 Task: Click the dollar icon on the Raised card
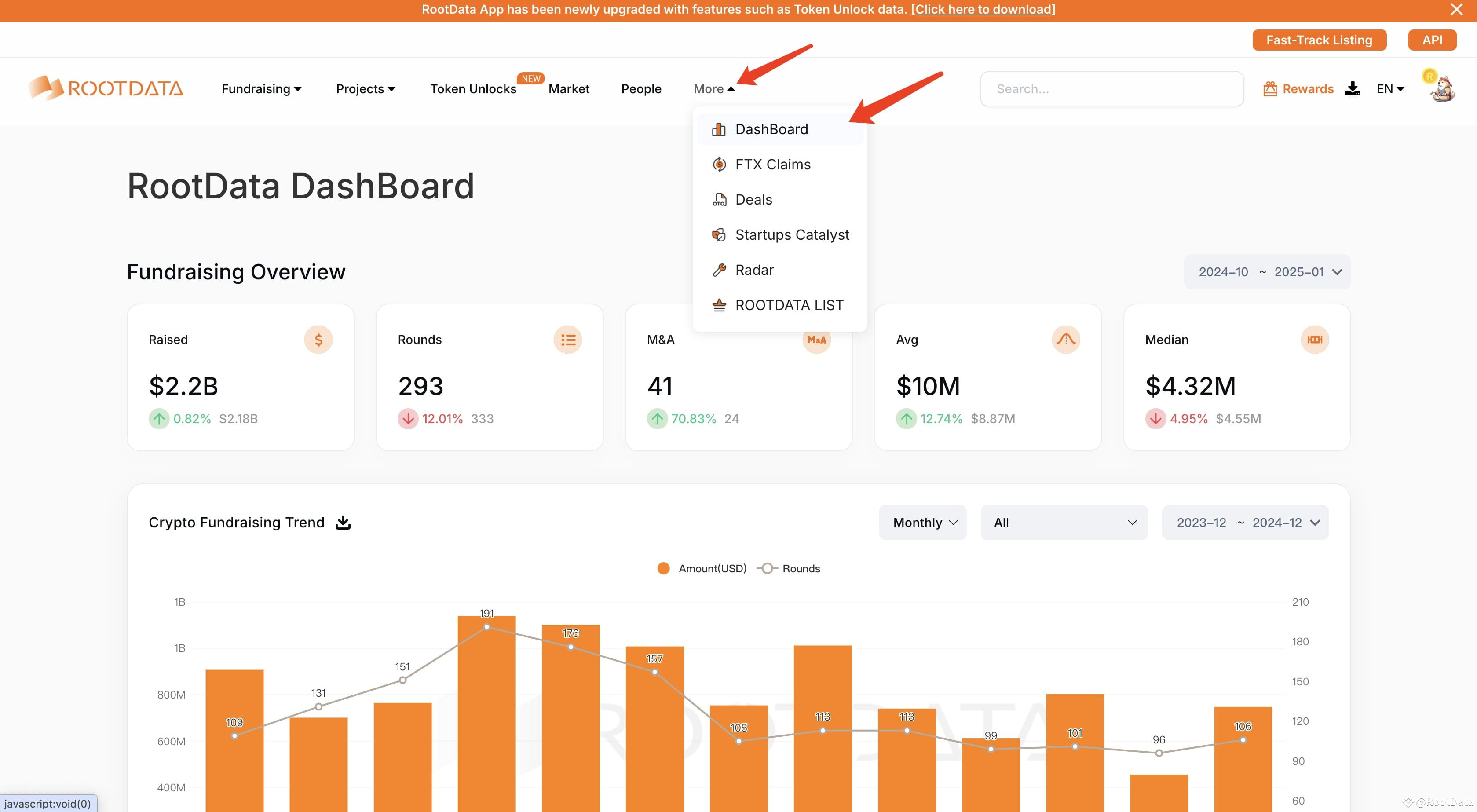click(x=319, y=340)
